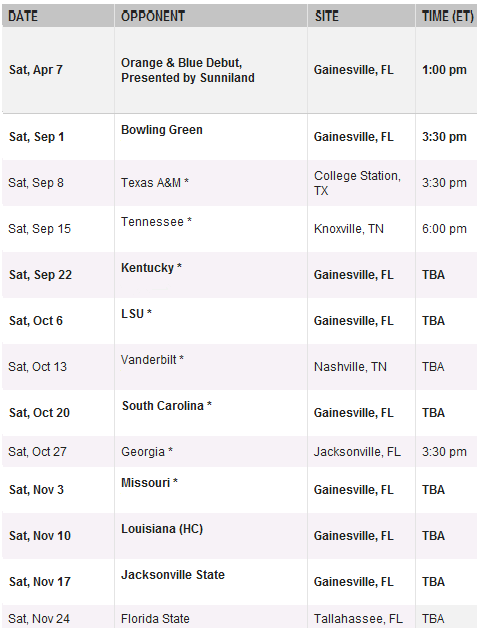Open the Kentucky game link
The height and width of the screenshot is (628, 477).
(151, 268)
